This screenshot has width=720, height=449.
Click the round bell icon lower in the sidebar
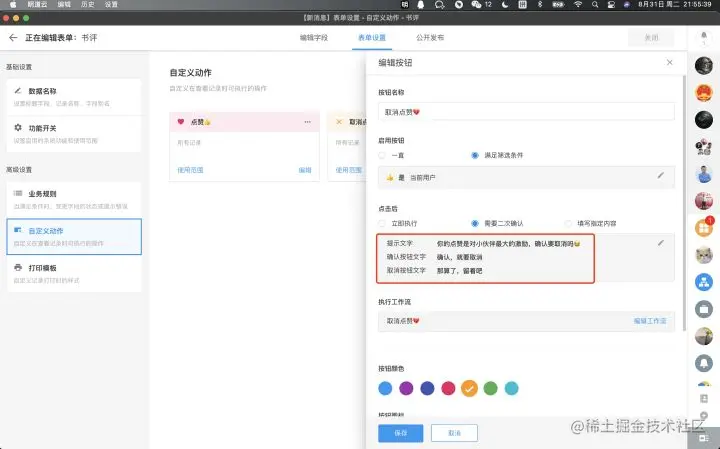tap(703, 363)
